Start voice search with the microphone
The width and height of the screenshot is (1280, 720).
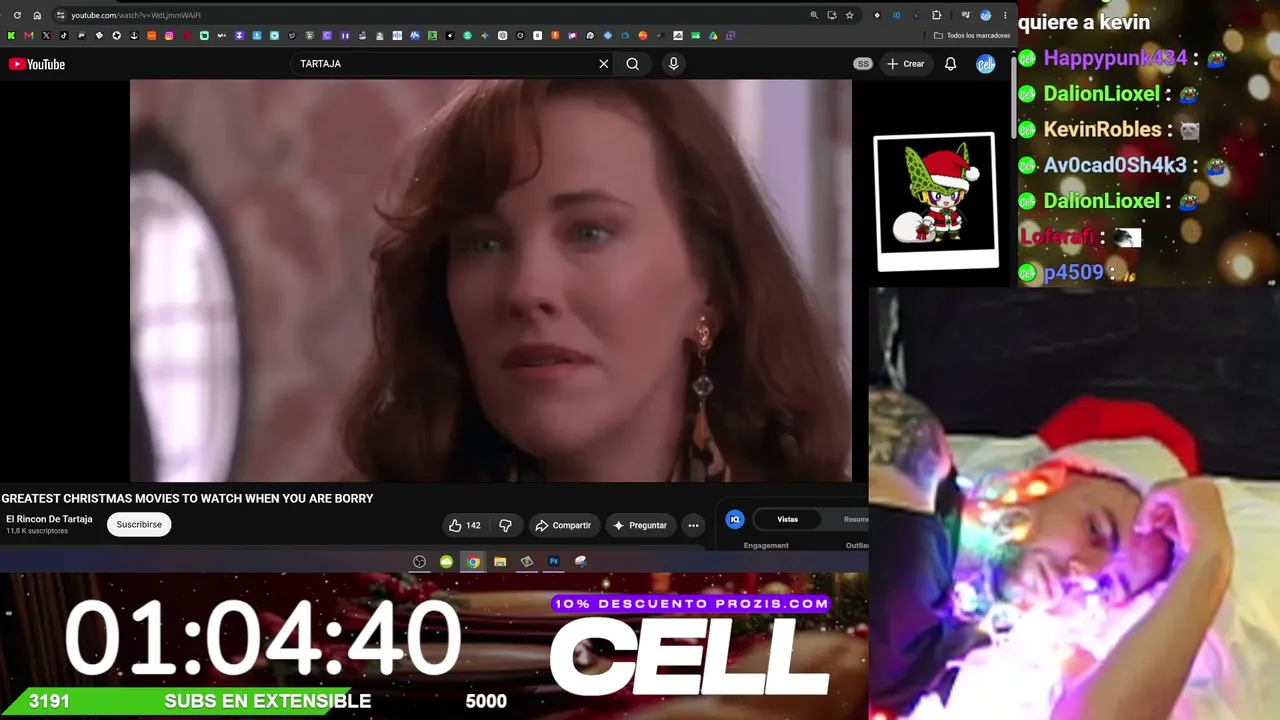coord(673,64)
